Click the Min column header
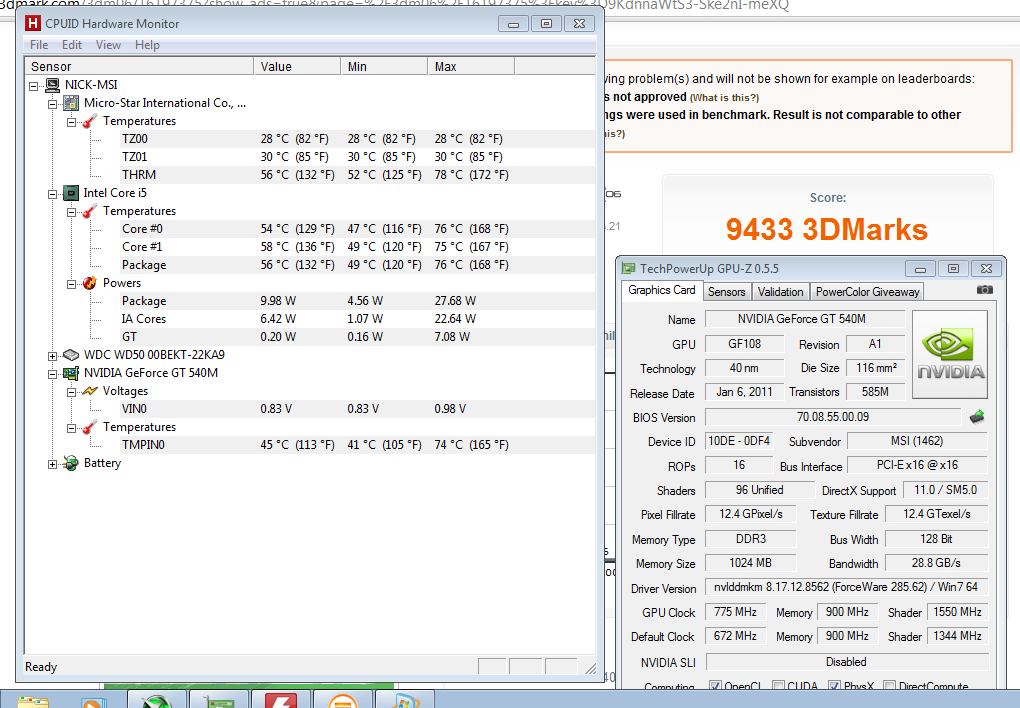 [x=384, y=66]
